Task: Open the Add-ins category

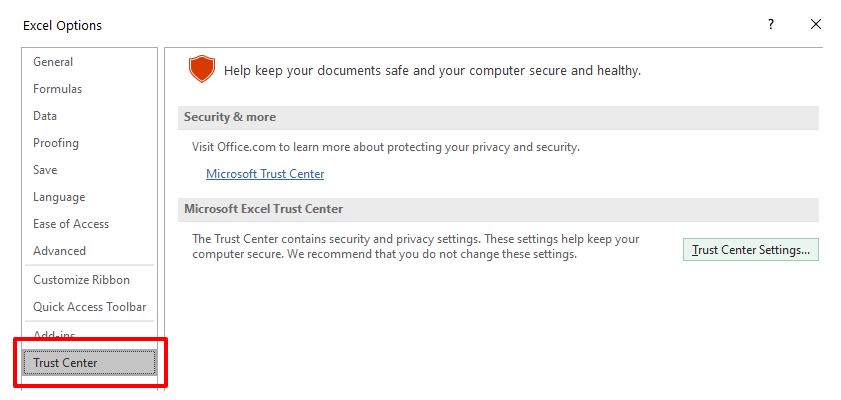Action: [x=54, y=335]
